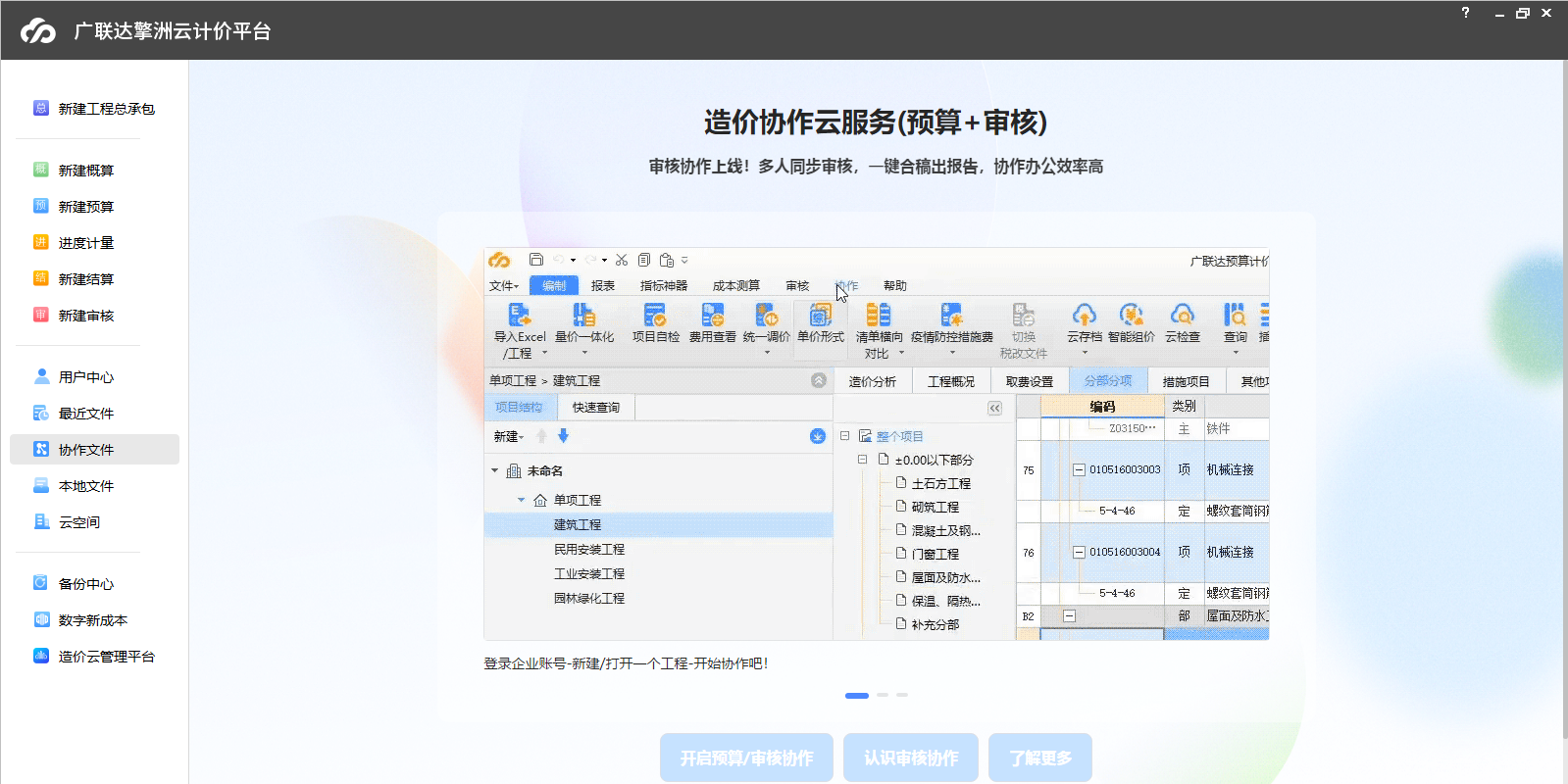Screen dimensions: 1568x784
Task: Open 备份中心 from the sidebar
Action: point(85,584)
